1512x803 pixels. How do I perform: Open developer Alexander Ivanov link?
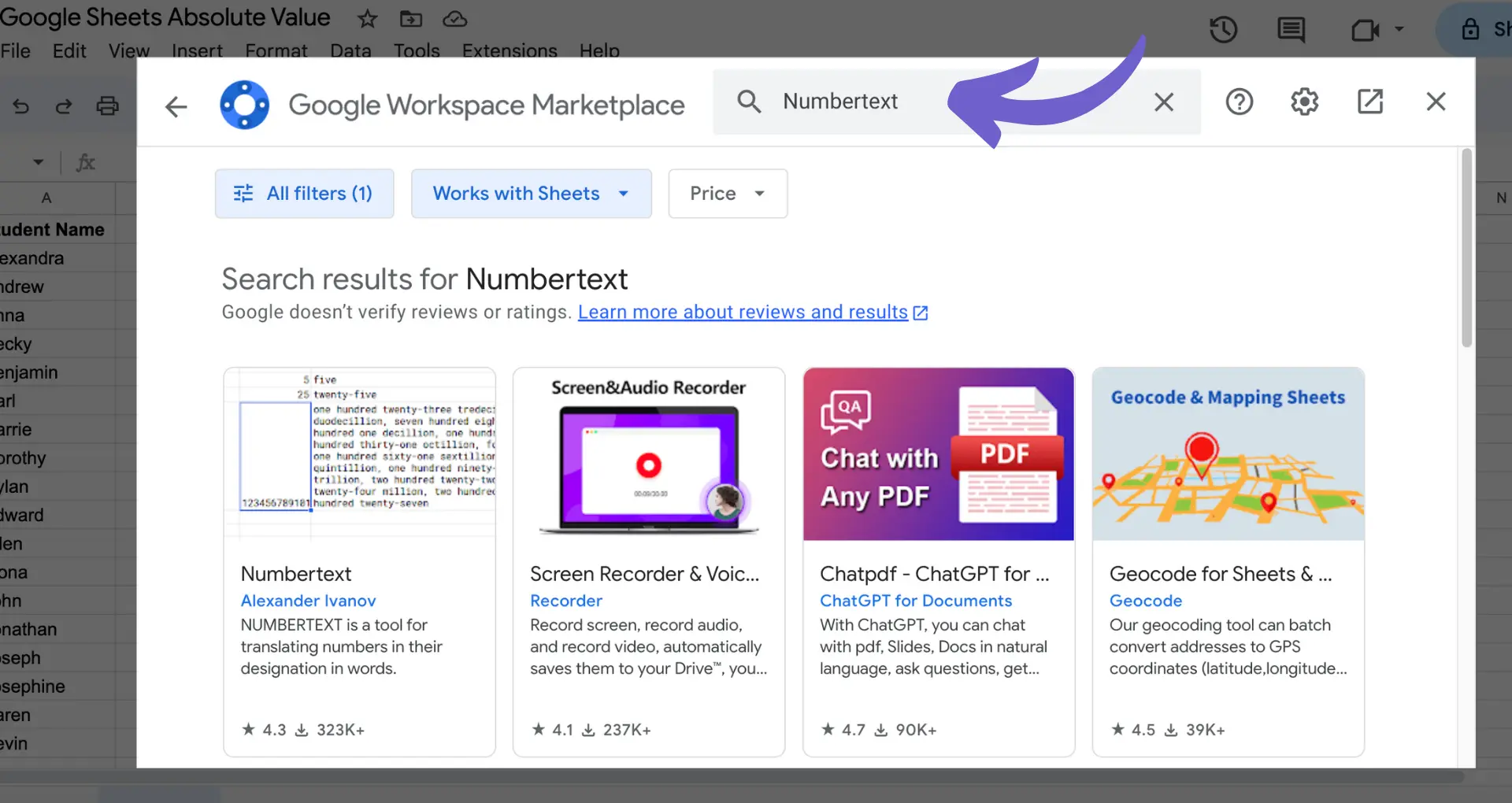point(308,601)
